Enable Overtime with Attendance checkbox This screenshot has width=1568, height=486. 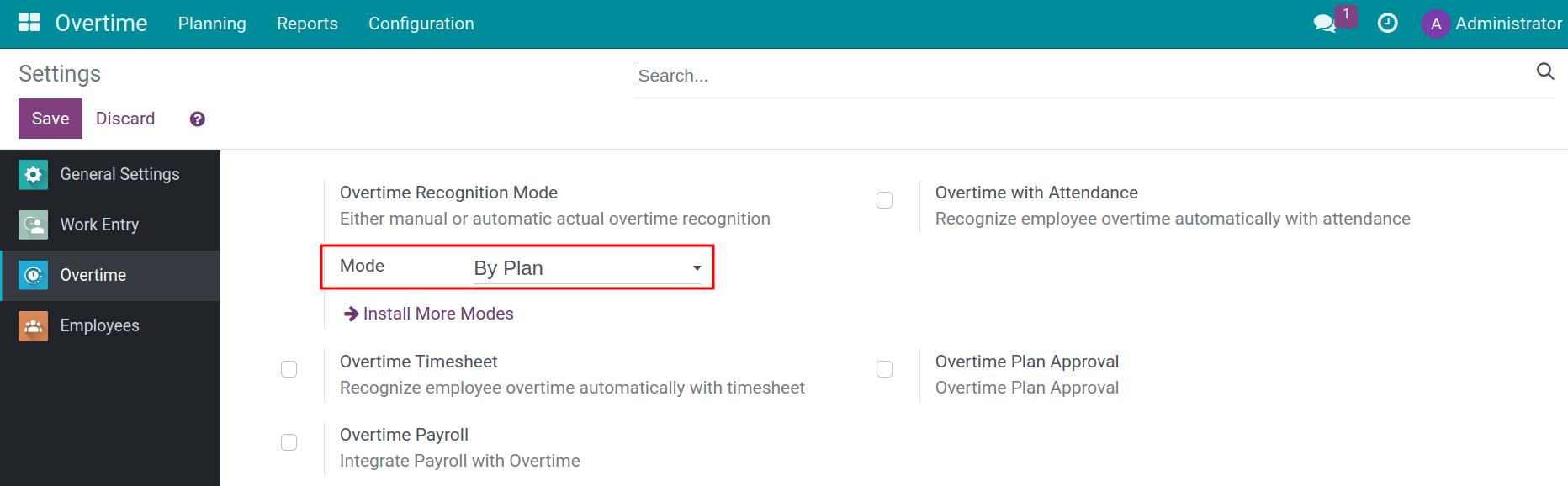(884, 200)
